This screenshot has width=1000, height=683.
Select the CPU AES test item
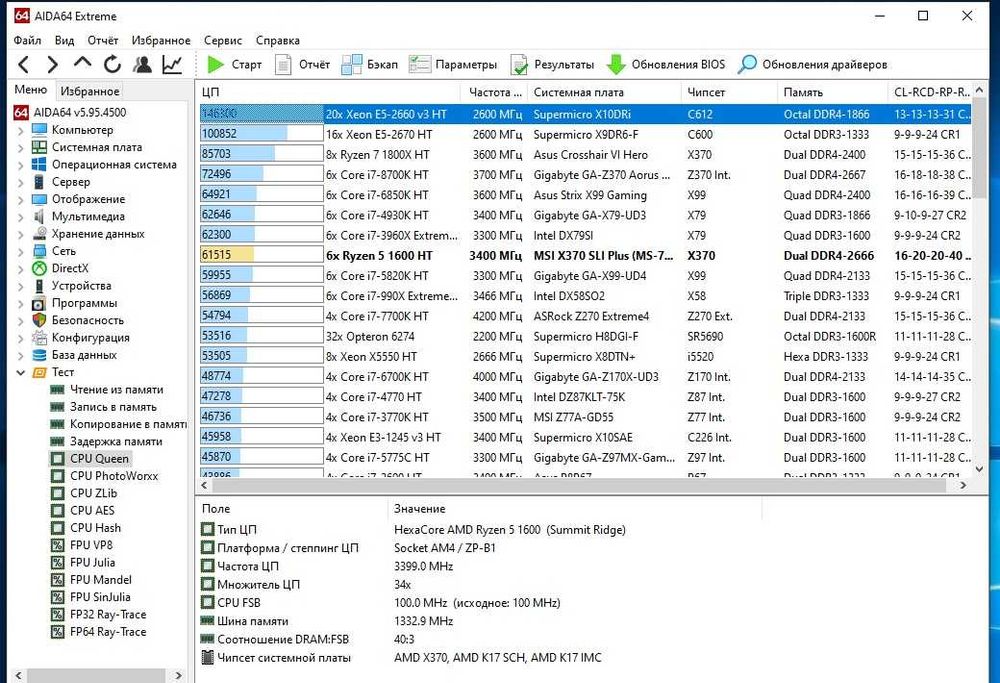[92, 510]
